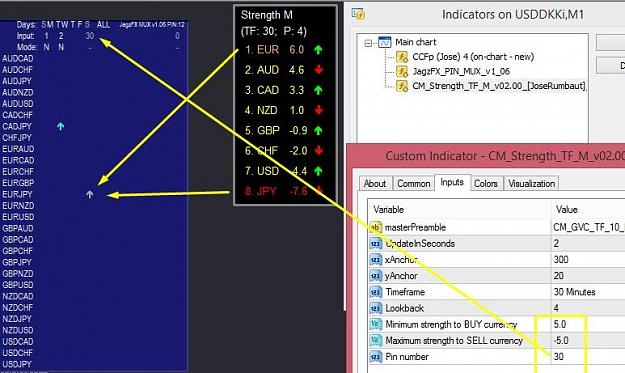
Task: Click the EUR up arrow in Strength panel
Action: click(x=318, y=50)
